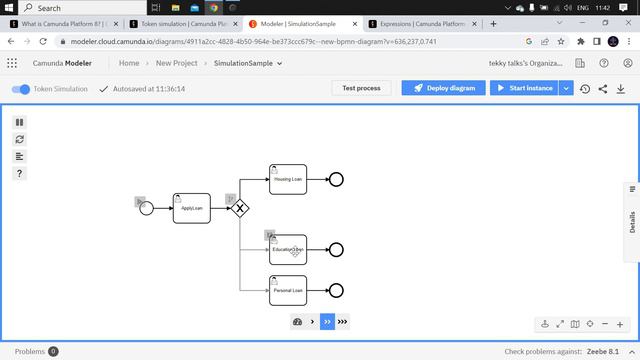Select the exclusive gateway diamond
640x360 pixels.
click(240, 208)
